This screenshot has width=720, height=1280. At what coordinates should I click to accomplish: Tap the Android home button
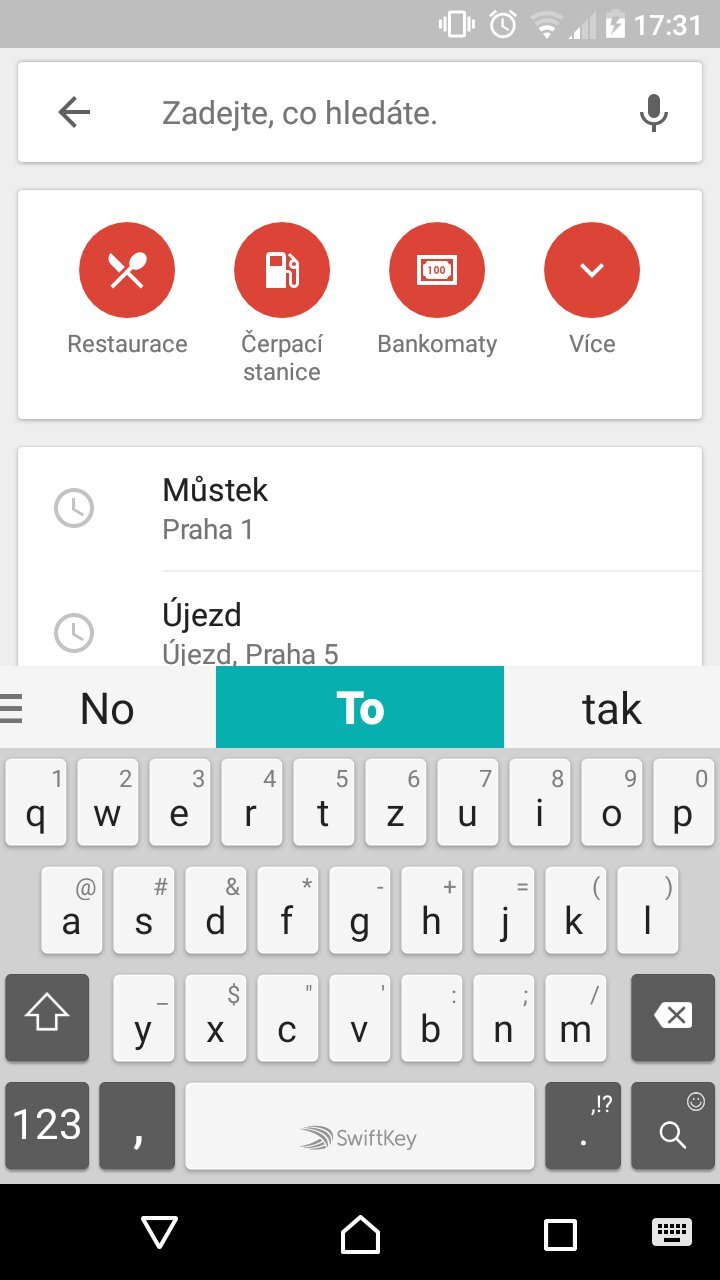coord(360,1234)
